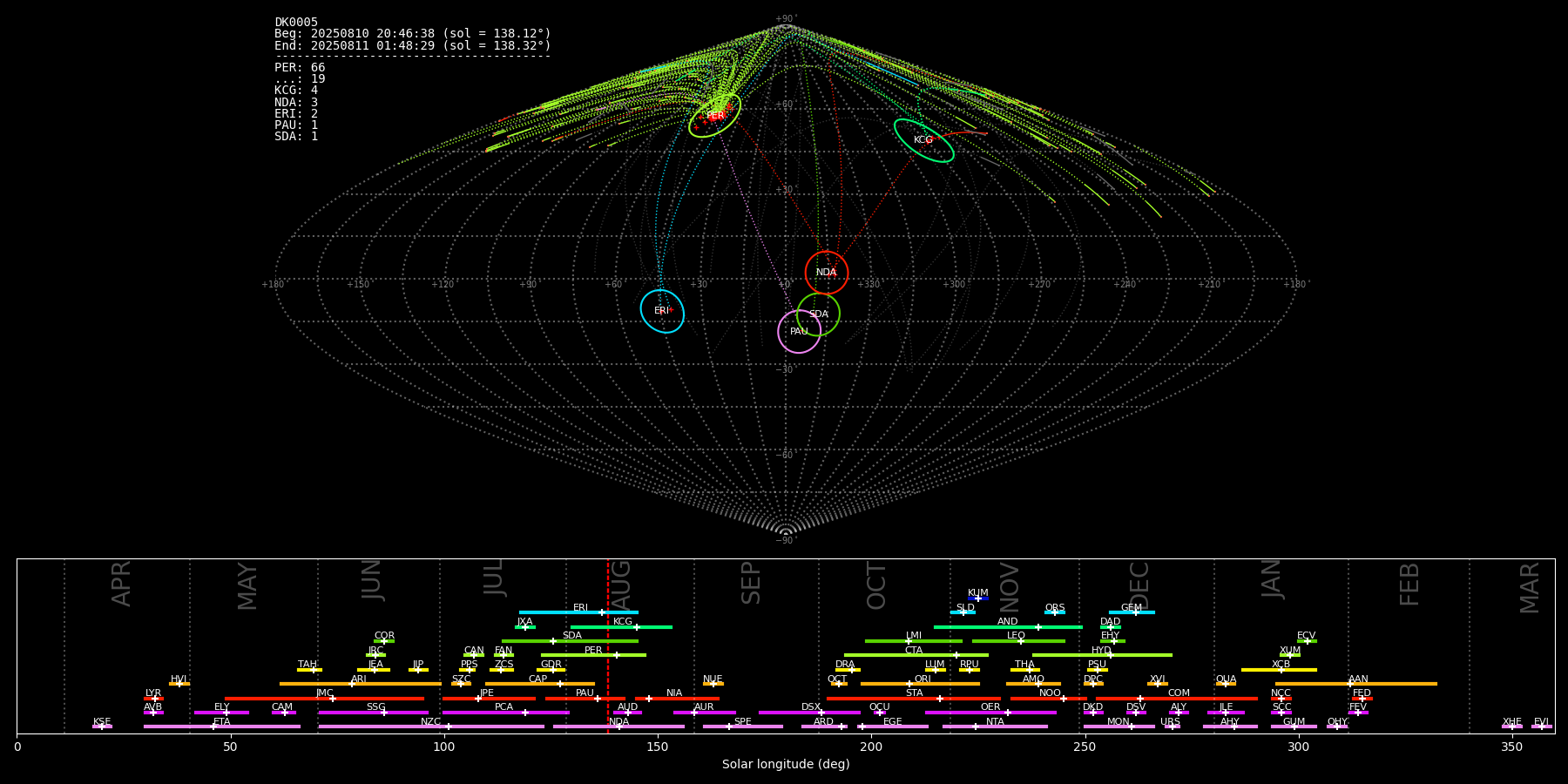The image size is (1568, 784).
Task: Select the green KCG bar in the timeline
Action: tap(621, 627)
